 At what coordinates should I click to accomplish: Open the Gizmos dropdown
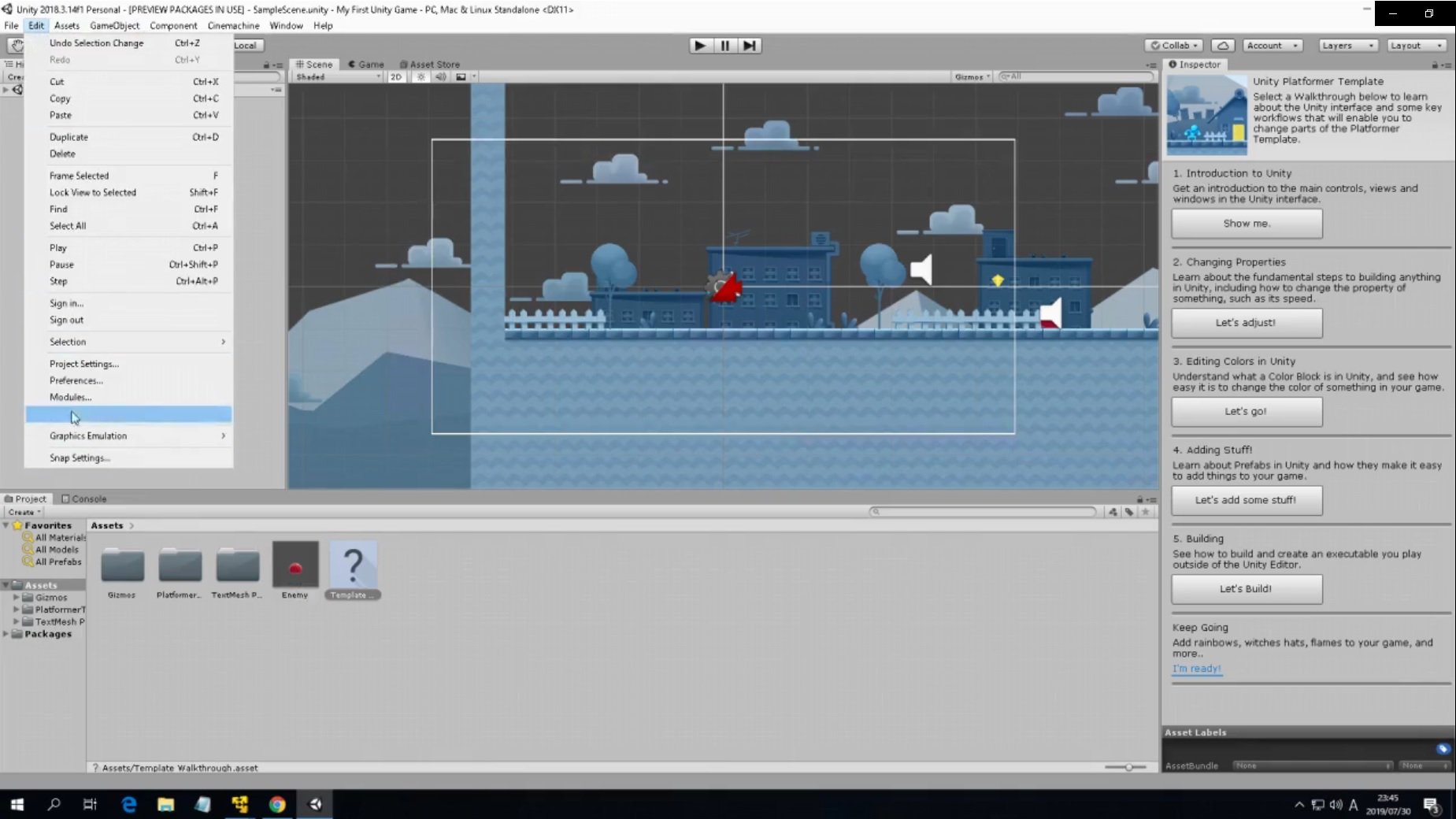972,76
